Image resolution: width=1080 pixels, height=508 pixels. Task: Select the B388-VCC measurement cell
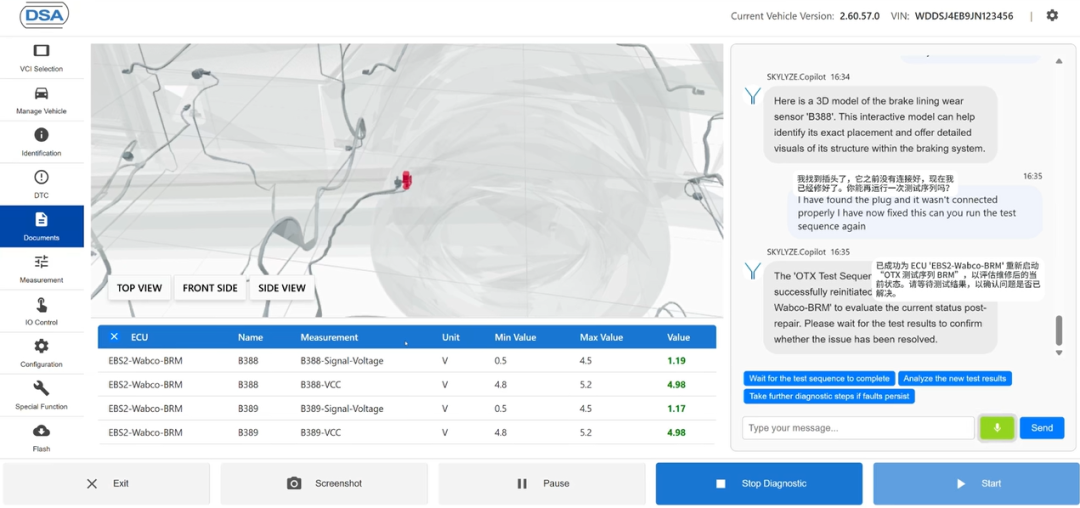(320, 385)
